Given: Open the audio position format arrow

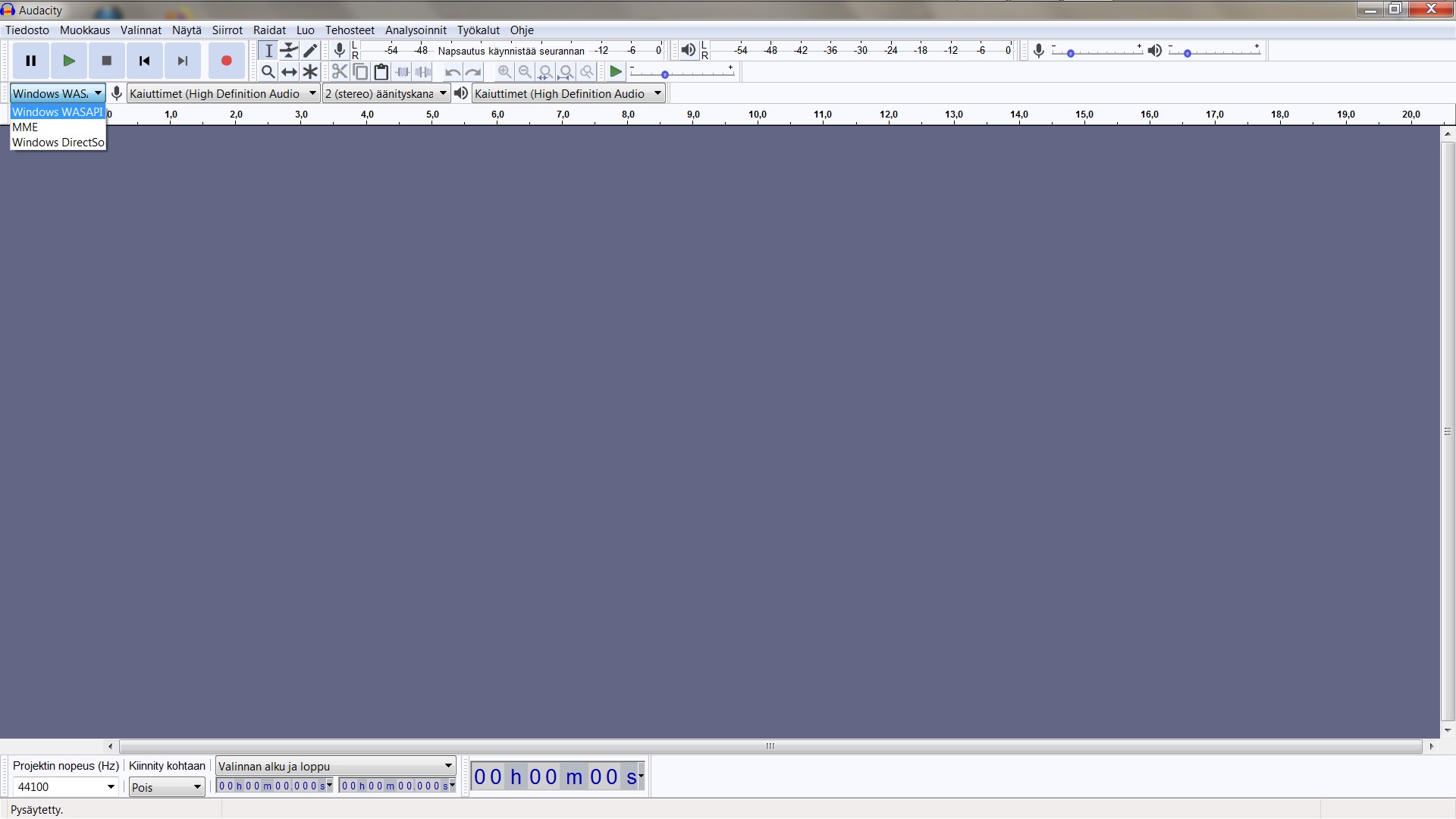Looking at the screenshot, I should 642,776.
